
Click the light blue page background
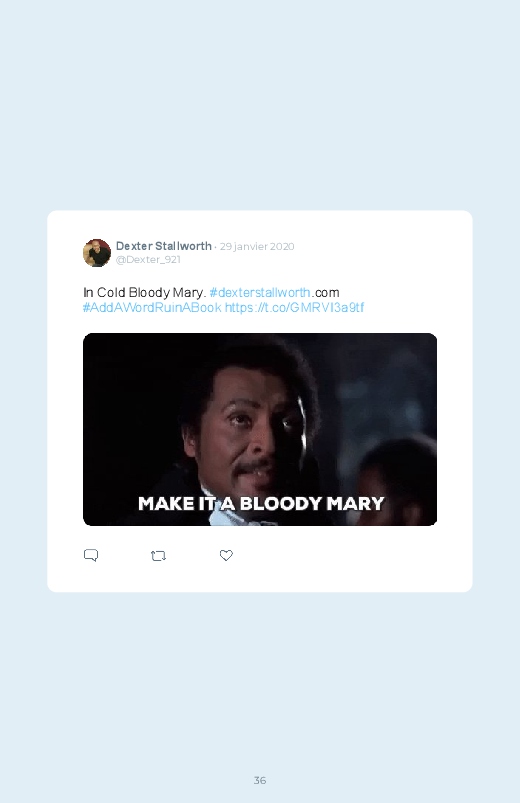pos(260,102)
